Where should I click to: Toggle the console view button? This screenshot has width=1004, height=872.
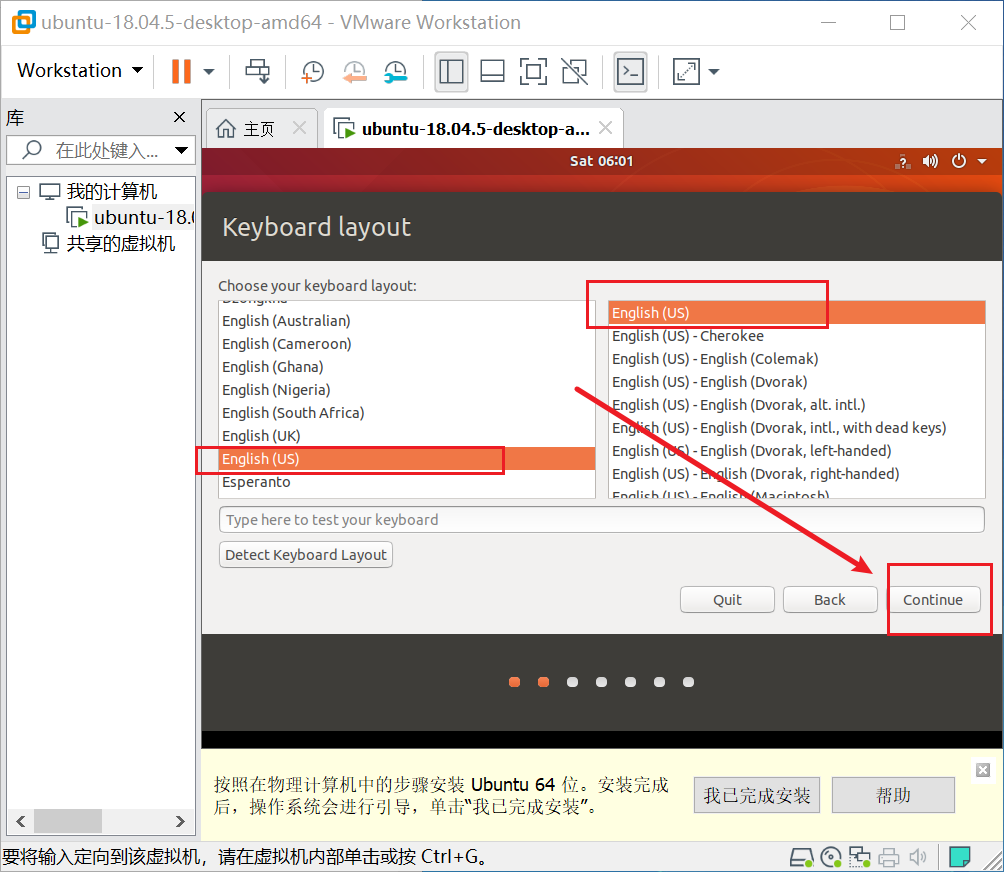coord(630,71)
